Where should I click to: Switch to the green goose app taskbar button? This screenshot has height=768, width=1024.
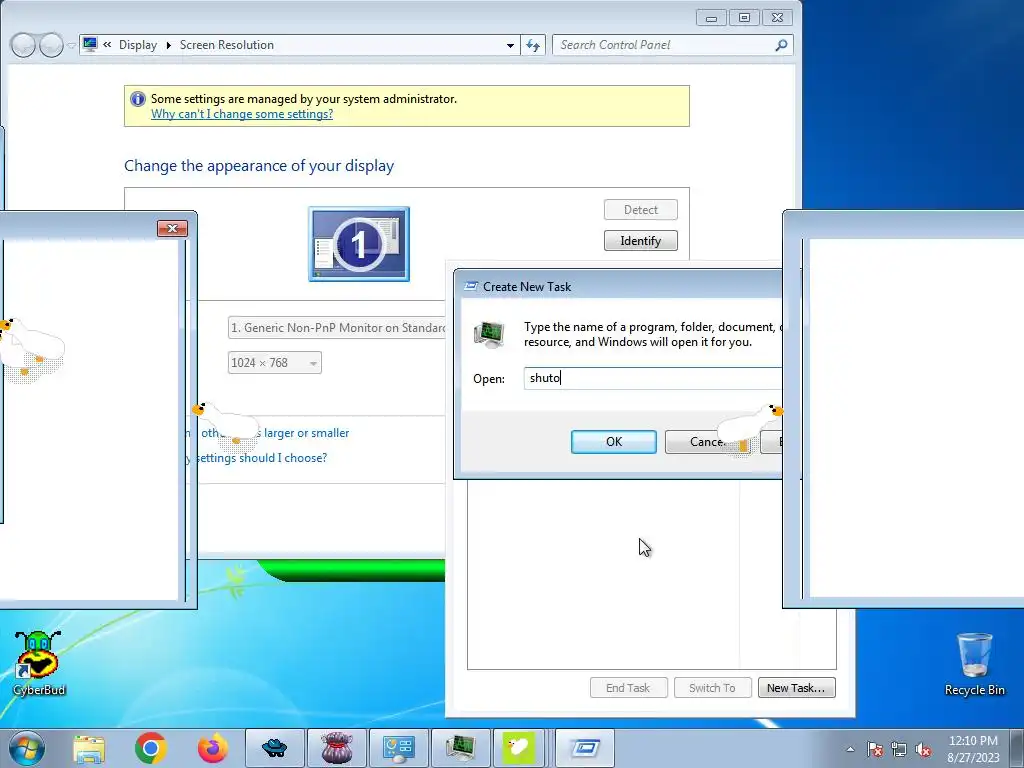coord(519,748)
